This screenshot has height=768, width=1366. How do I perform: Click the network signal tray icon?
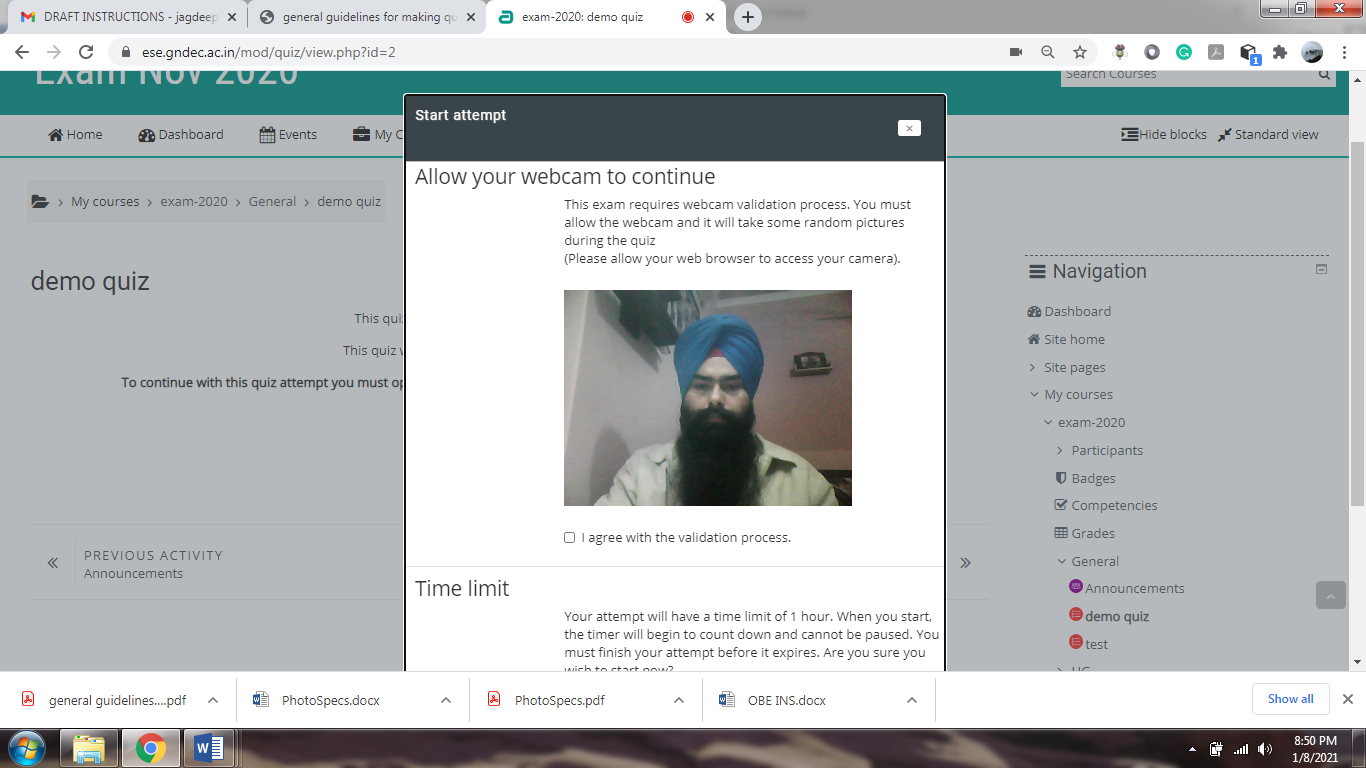coord(1241,749)
